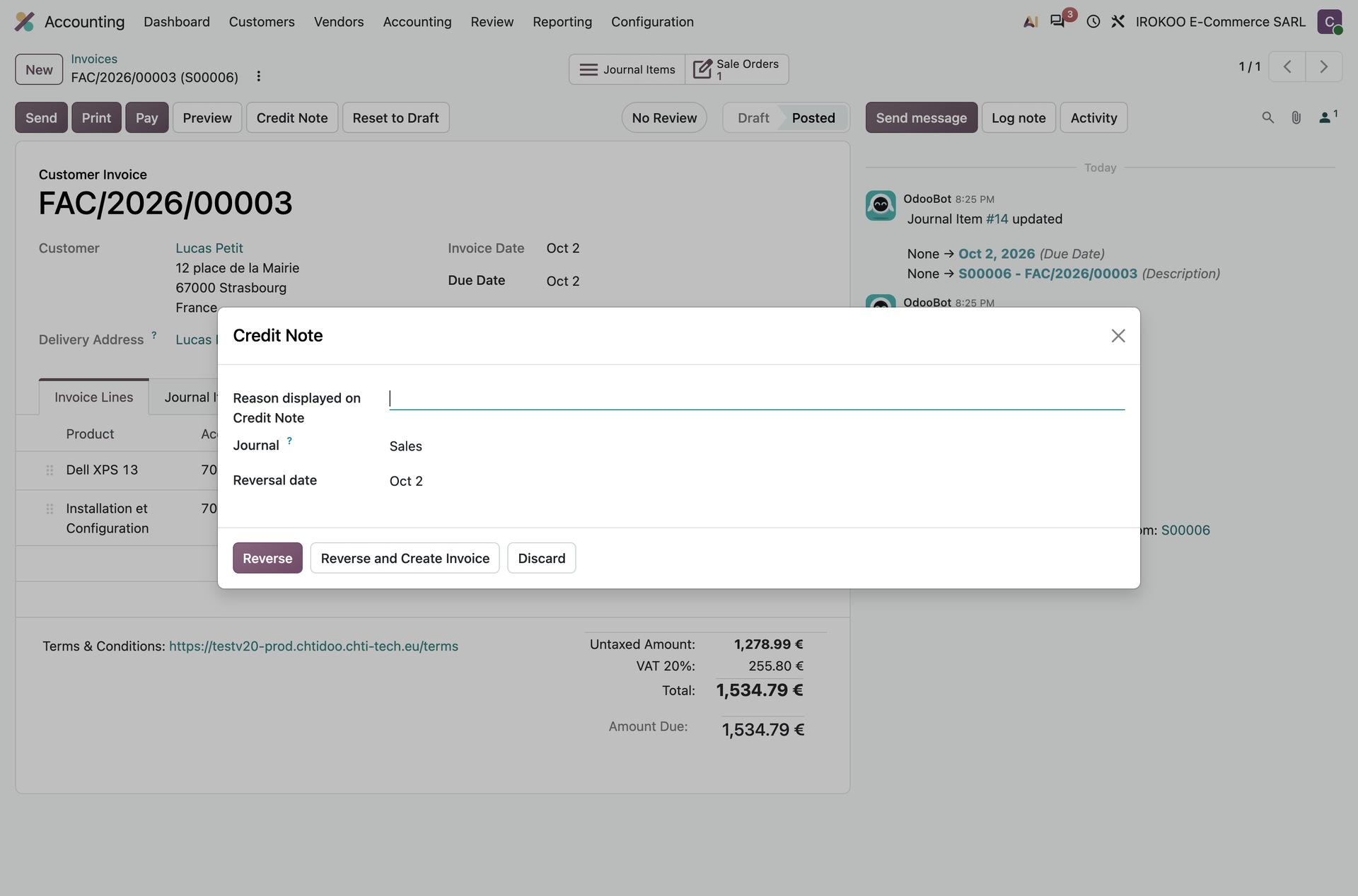Viewport: 1358px width, 896px height.
Task: Select the Sales journal field
Action: [x=756, y=446]
